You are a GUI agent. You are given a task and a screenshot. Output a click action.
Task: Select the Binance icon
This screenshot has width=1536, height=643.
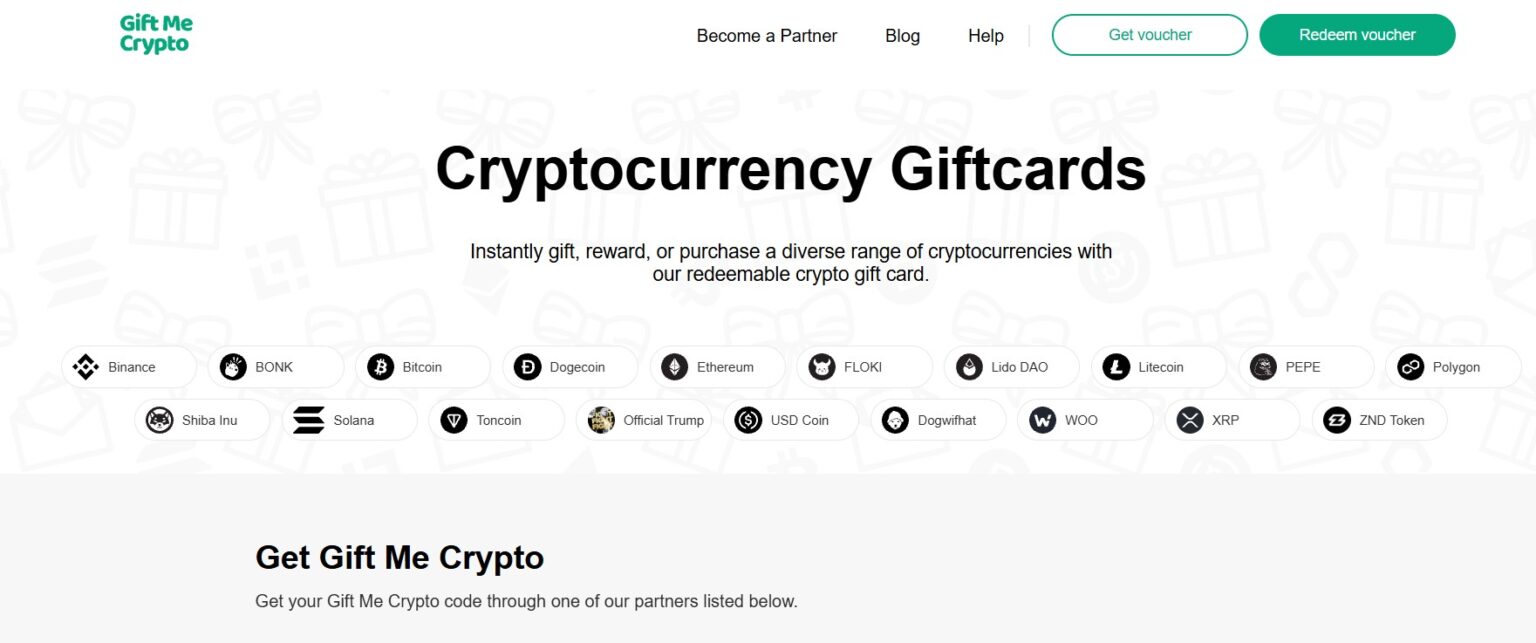tap(88, 366)
